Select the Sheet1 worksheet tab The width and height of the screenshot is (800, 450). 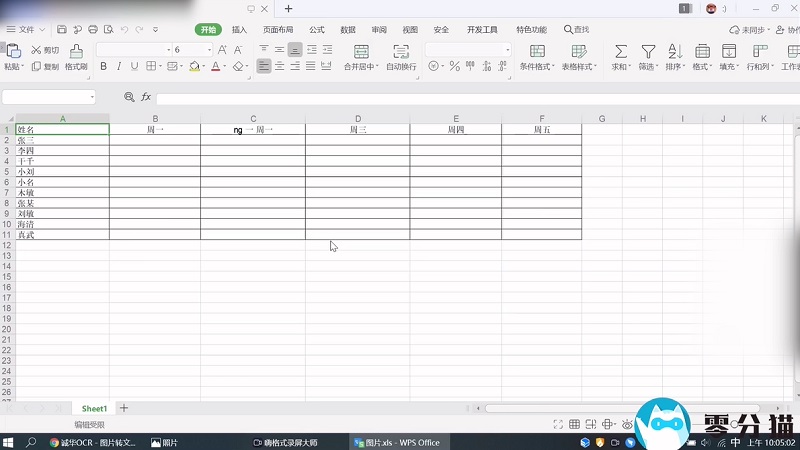pyautogui.click(x=94, y=408)
